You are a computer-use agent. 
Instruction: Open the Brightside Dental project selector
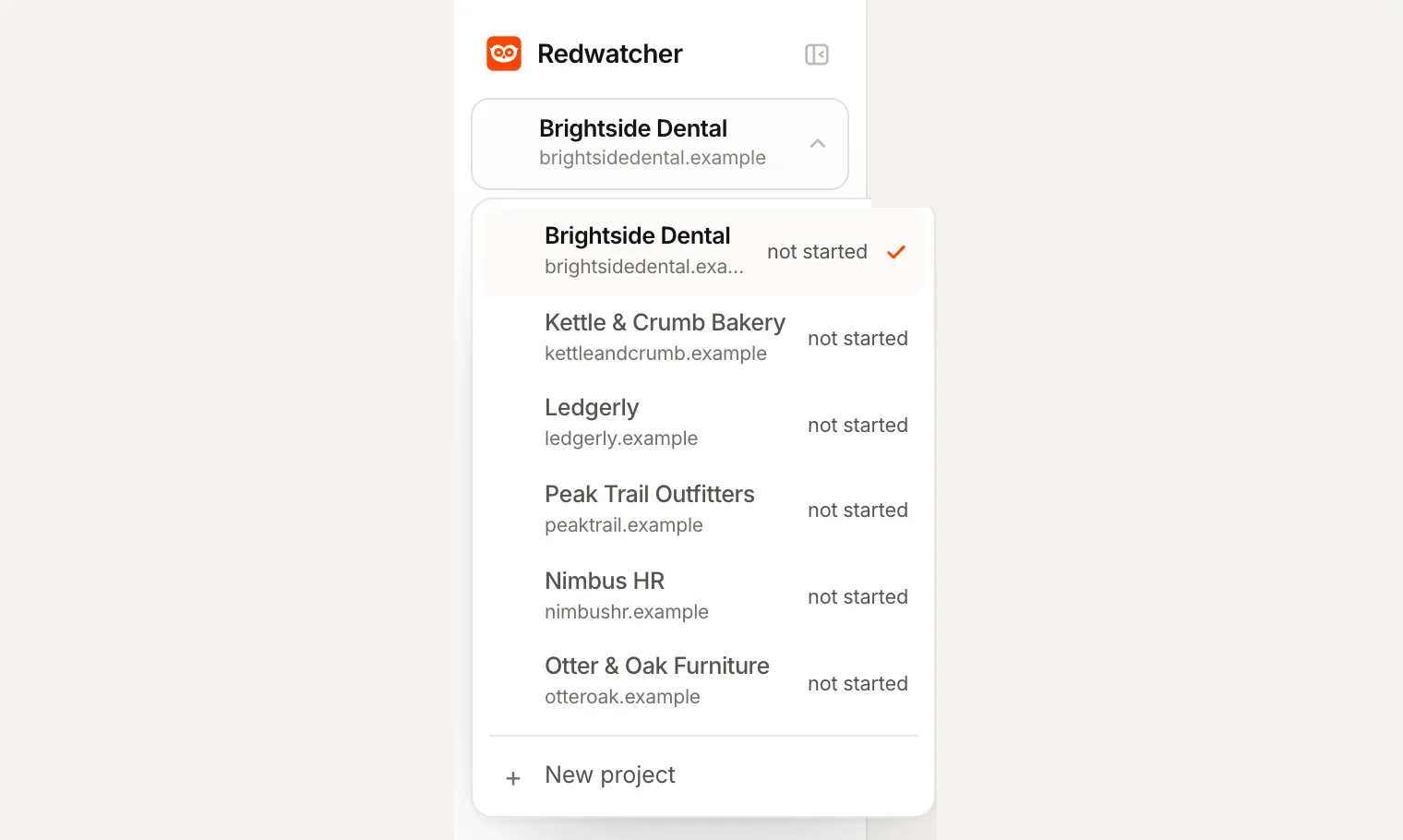(x=660, y=144)
